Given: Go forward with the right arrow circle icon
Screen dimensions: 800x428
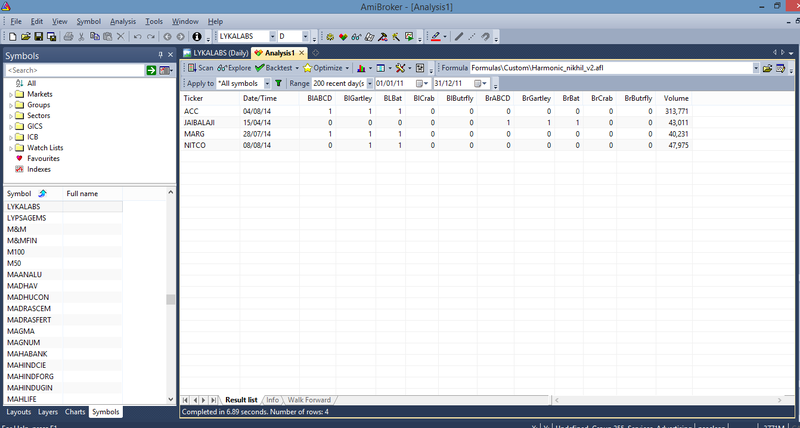Looking at the screenshot, I should coord(181,36).
